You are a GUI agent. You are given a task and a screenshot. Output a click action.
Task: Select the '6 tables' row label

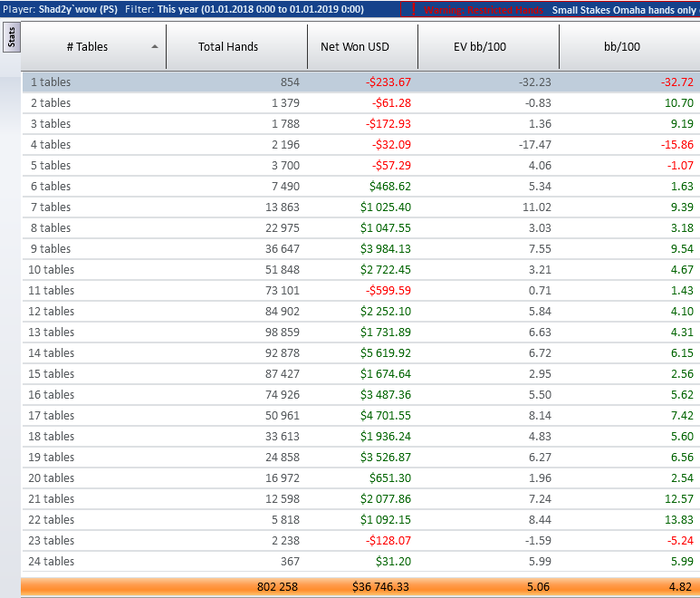coord(50,186)
